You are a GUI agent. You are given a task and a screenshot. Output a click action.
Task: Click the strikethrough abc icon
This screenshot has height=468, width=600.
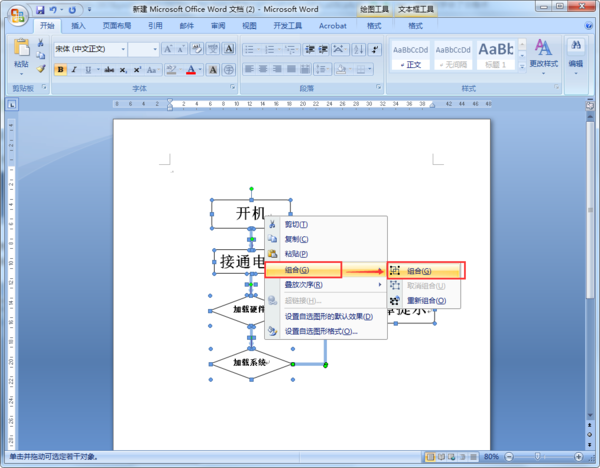click(109, 70)
